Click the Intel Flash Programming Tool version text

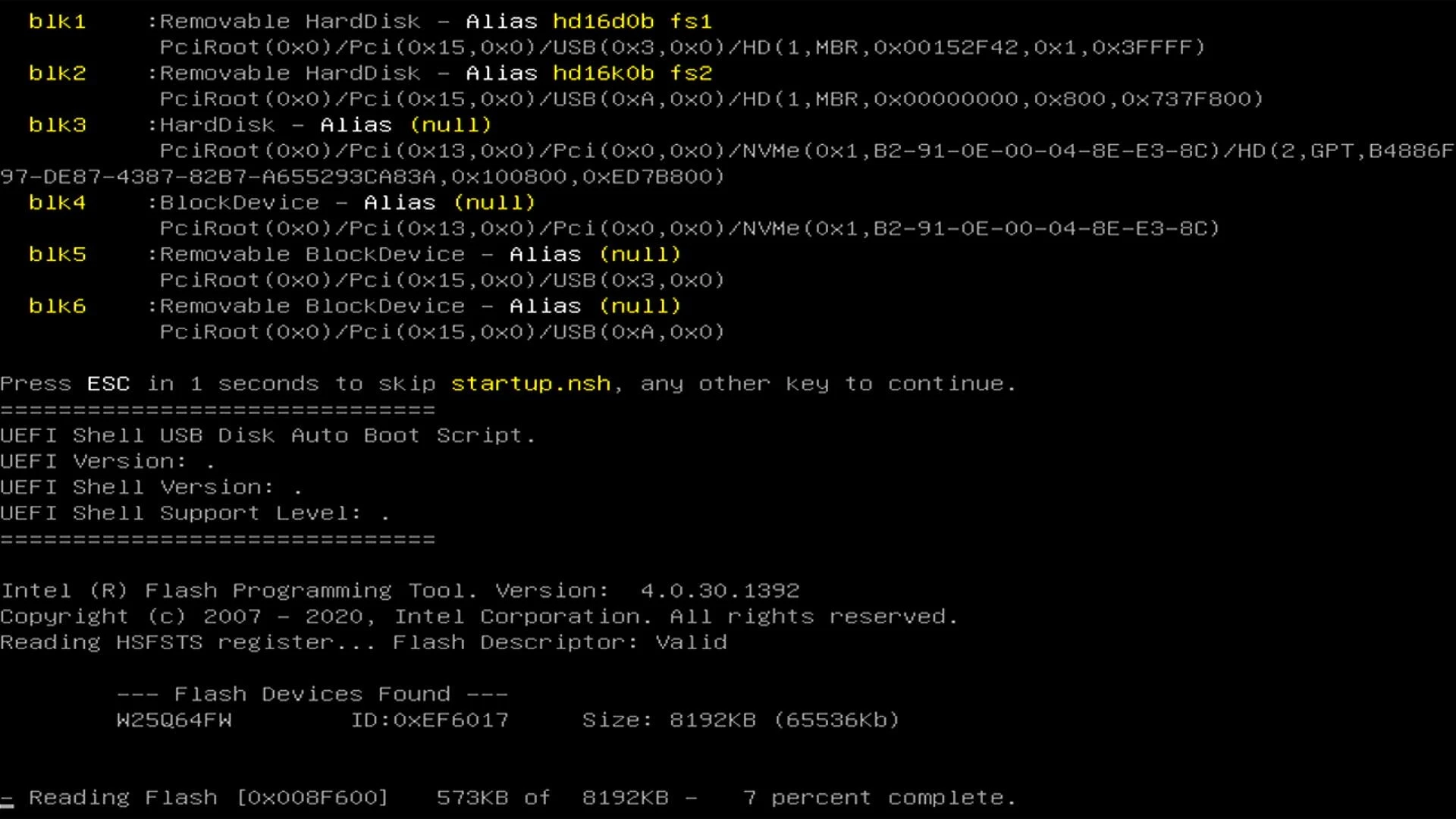[x=400, y=590]
